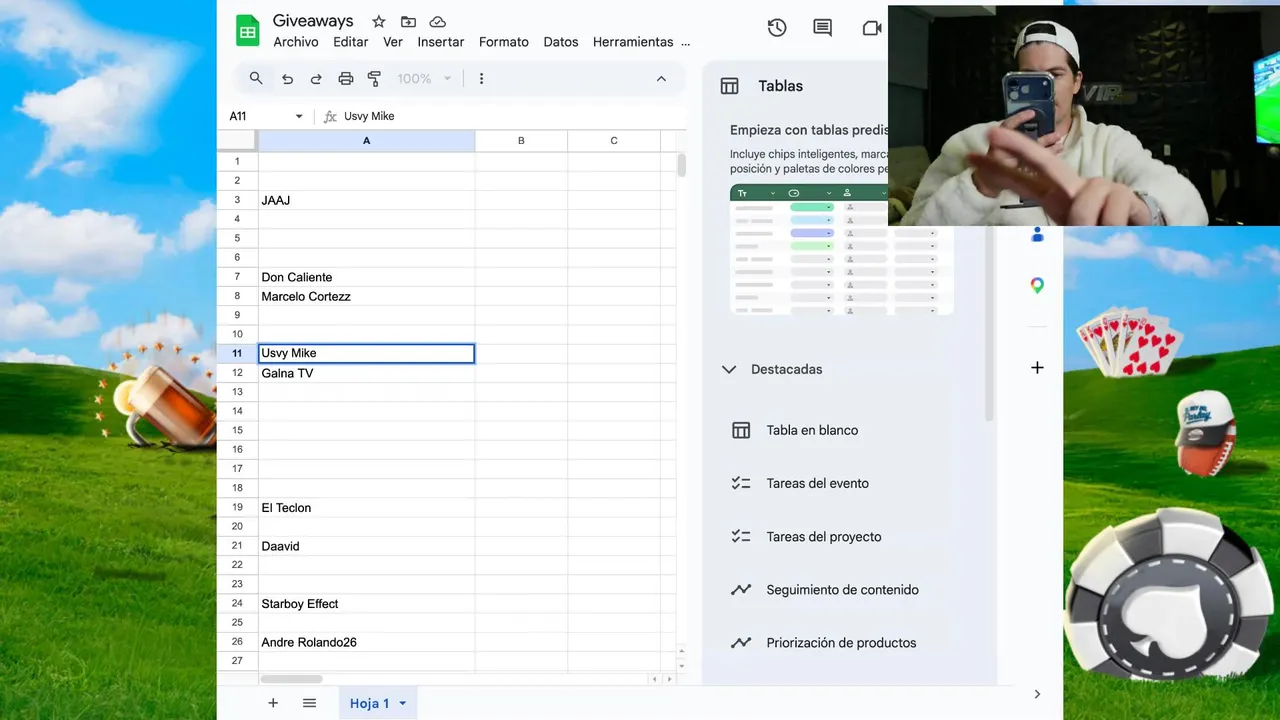This screenshot has width=1280, height=720.
Task: Open the Ver menu
Action: pyautogui.click(x=393, y=42)
